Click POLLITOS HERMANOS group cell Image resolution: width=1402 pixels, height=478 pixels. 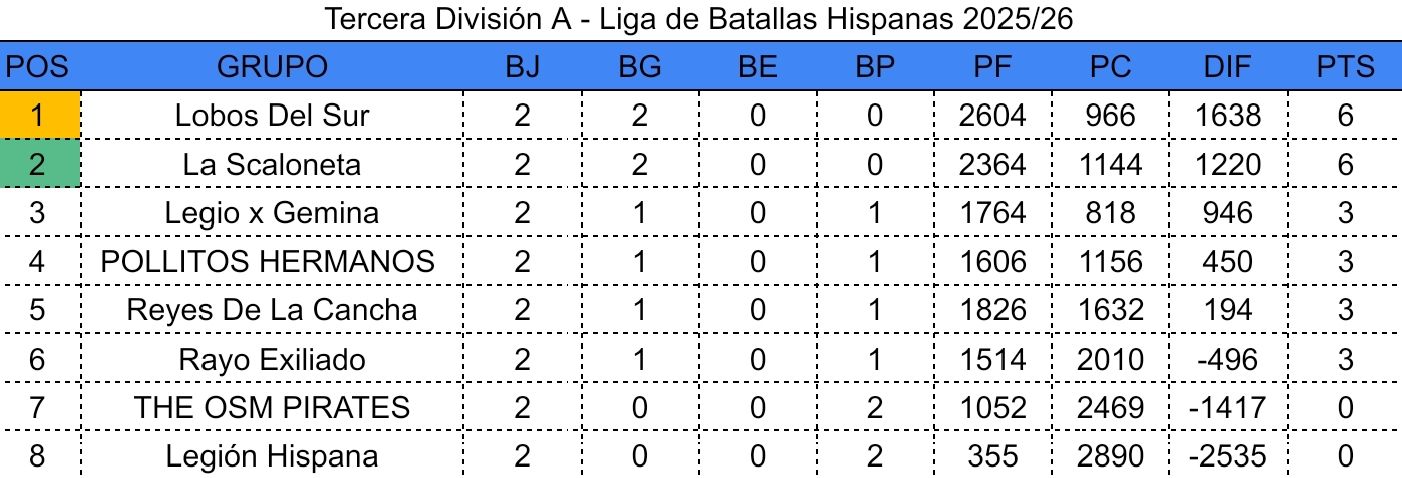[x=268, y=261]
